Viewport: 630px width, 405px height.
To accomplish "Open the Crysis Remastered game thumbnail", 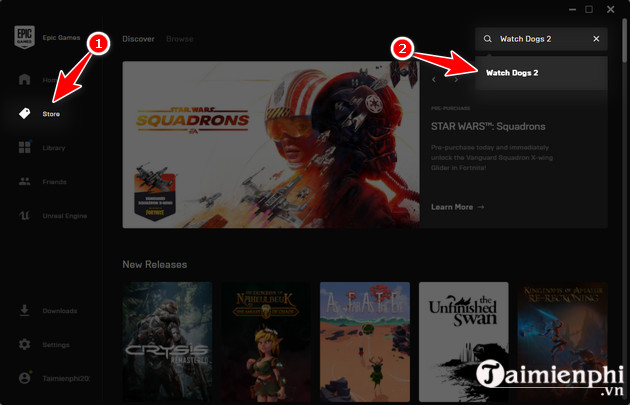I will coord(167,340).
